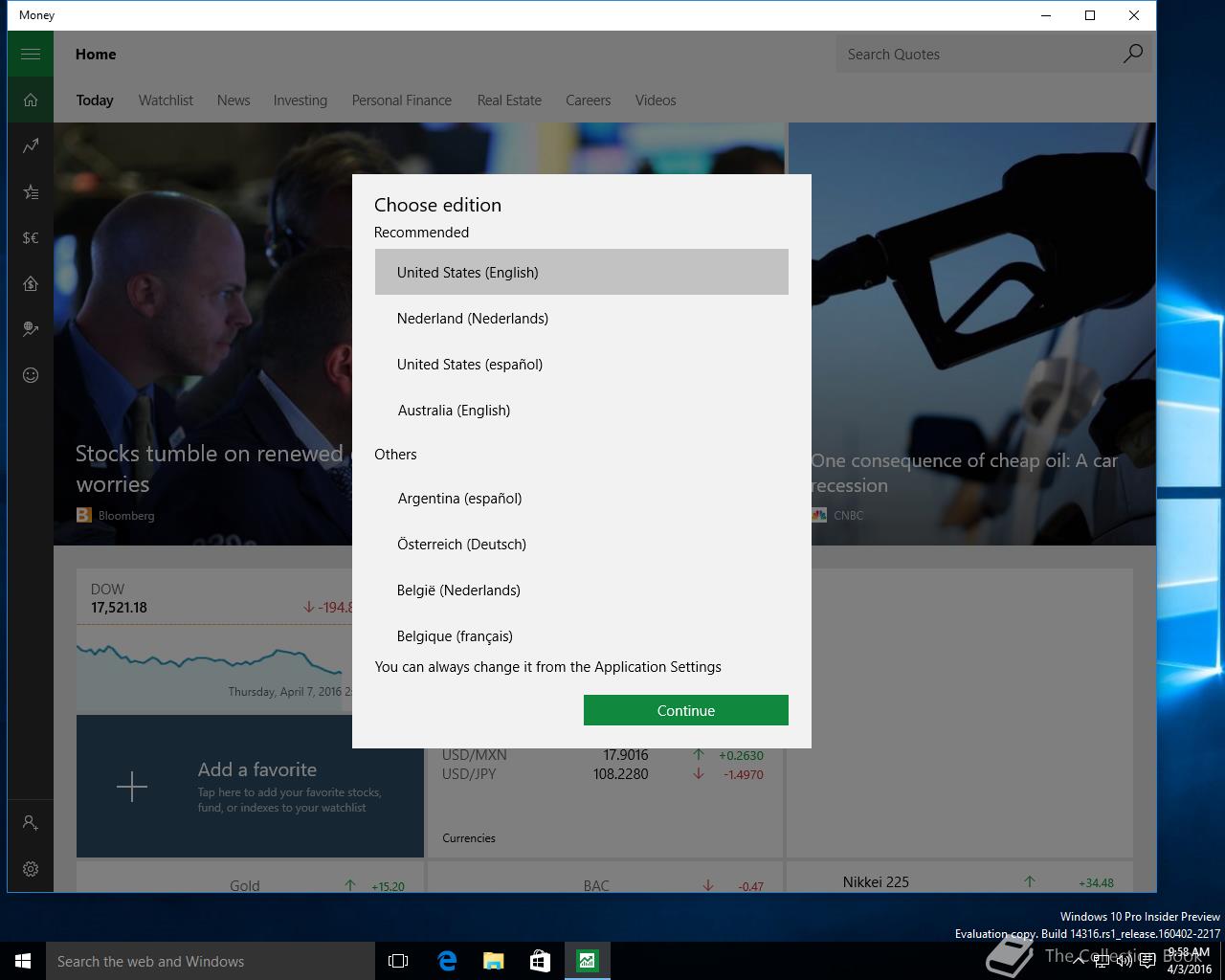Screen dimensions: 1225x980
Task: Click the feedback smiley icon
Action: pos(31,375)
